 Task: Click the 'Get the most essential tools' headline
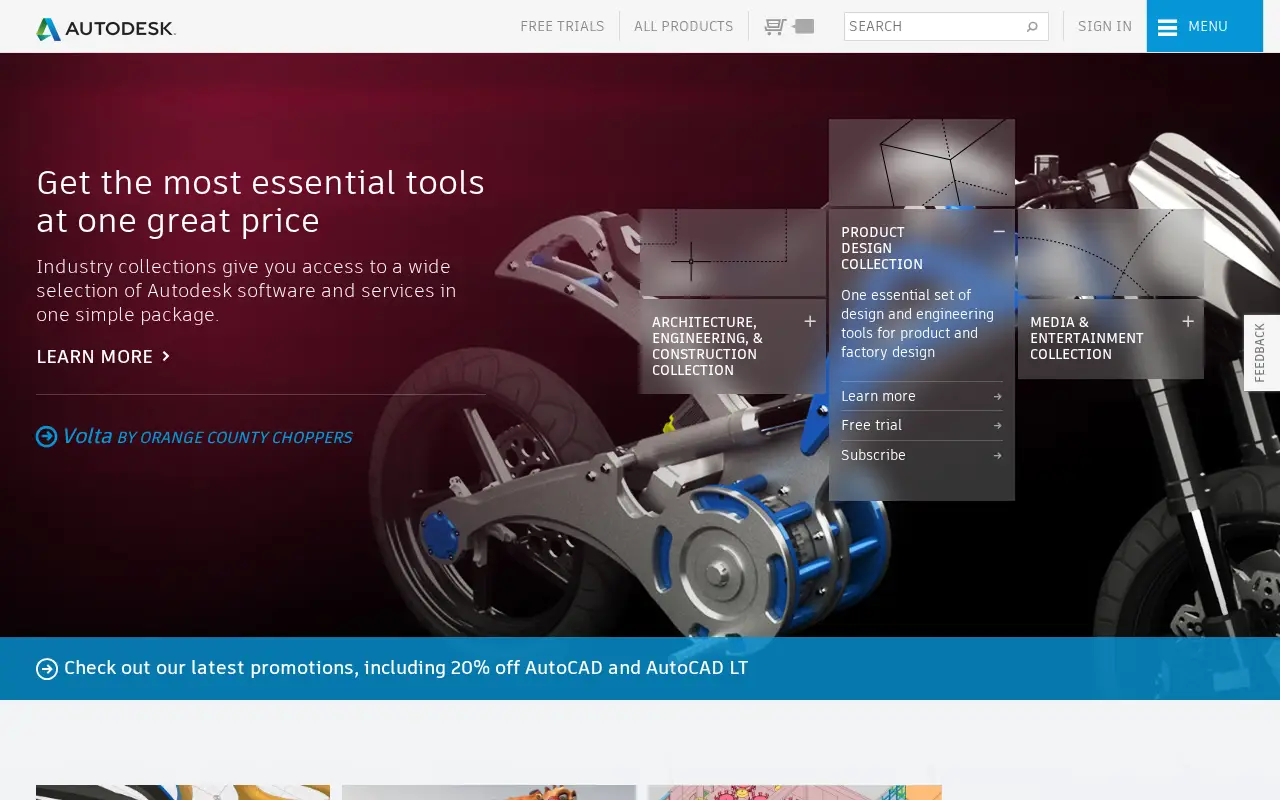pyautogui.click(x=260, y=201)
